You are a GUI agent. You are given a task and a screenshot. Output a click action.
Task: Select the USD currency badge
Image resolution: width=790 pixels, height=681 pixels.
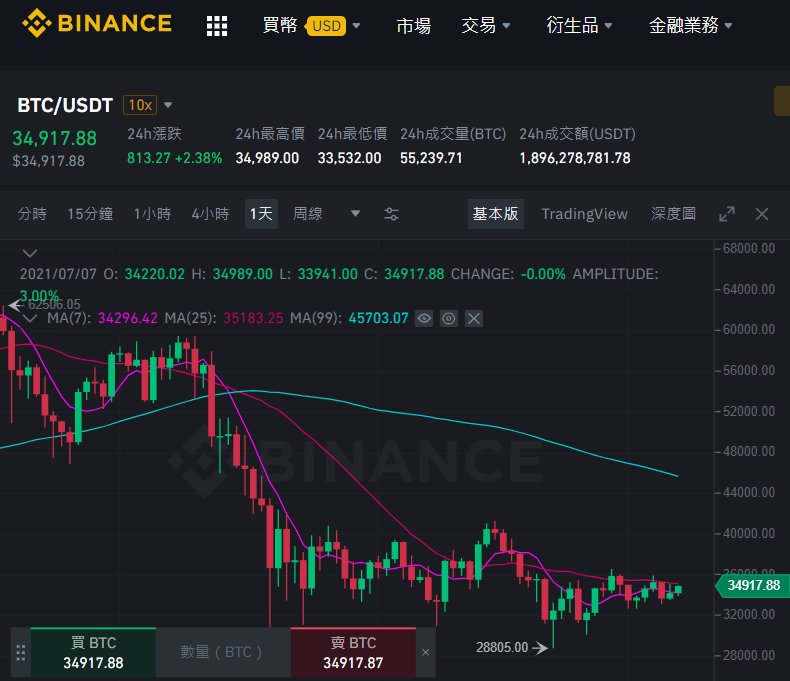326,26
